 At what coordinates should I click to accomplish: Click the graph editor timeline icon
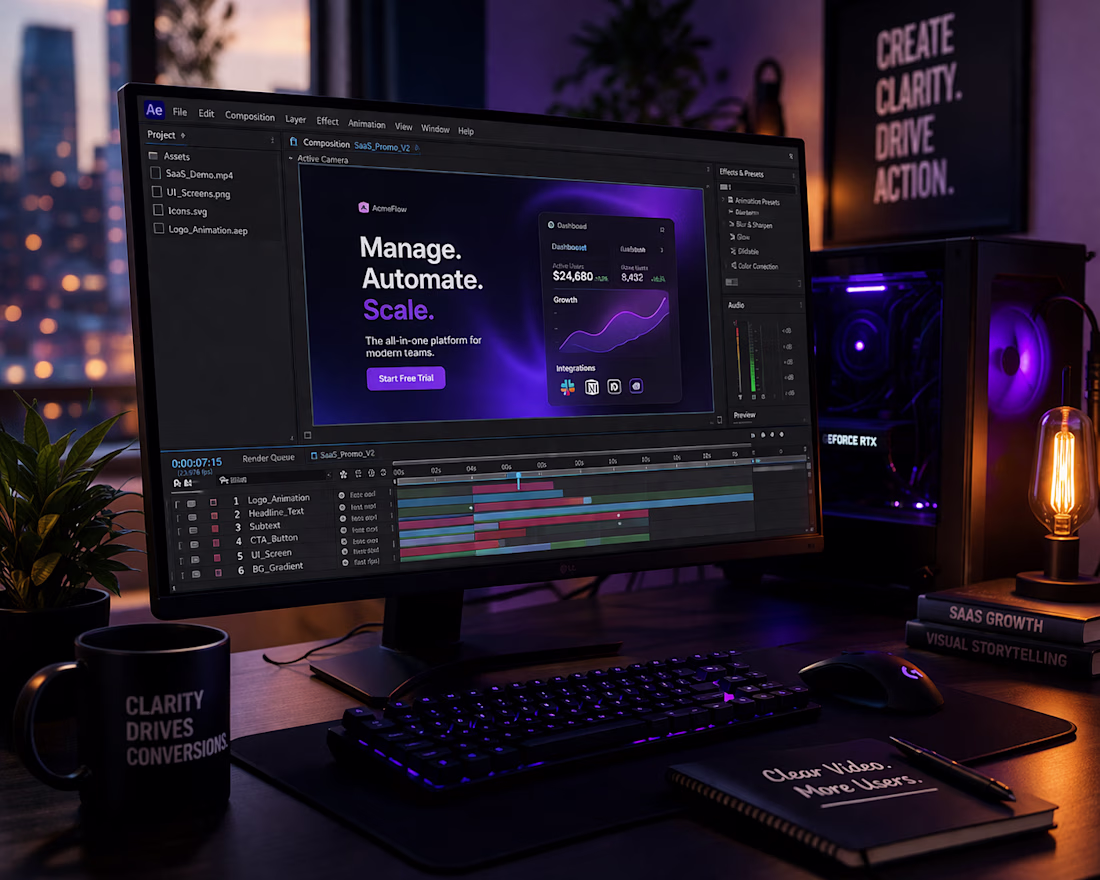(383, 472)
